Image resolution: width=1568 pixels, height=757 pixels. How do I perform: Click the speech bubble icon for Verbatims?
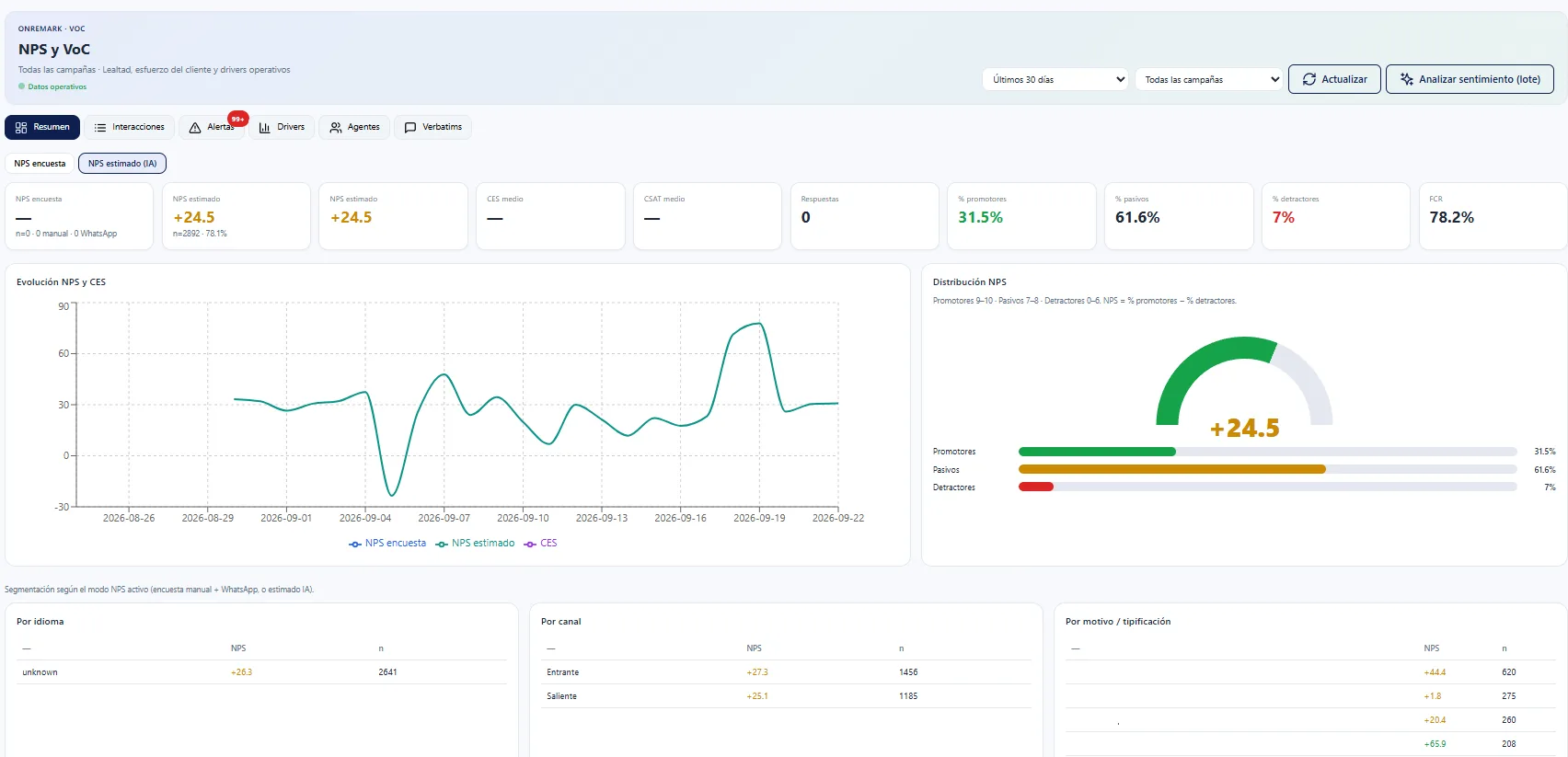tap(410, 128)
